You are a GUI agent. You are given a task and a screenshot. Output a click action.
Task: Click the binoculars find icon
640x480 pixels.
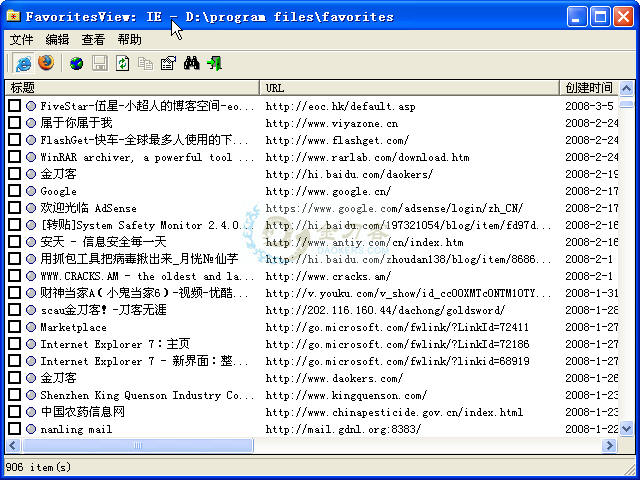[x=191, y=63]
